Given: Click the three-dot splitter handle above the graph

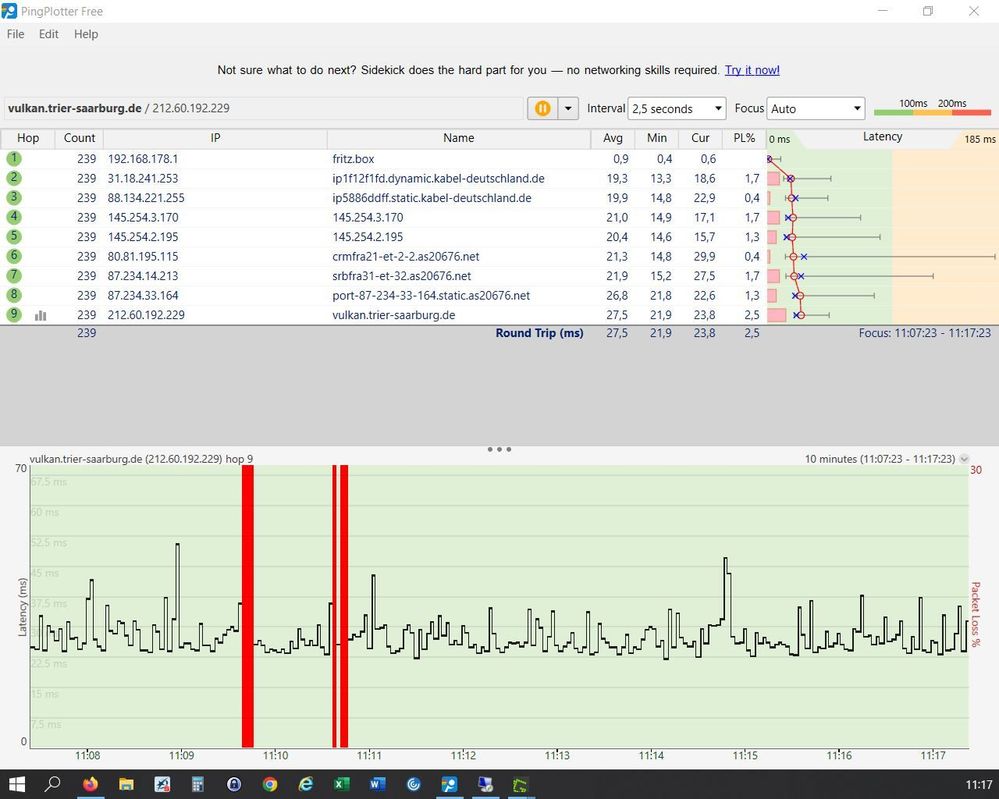Looking at the screenshot, I should click(x=500, y=449).
